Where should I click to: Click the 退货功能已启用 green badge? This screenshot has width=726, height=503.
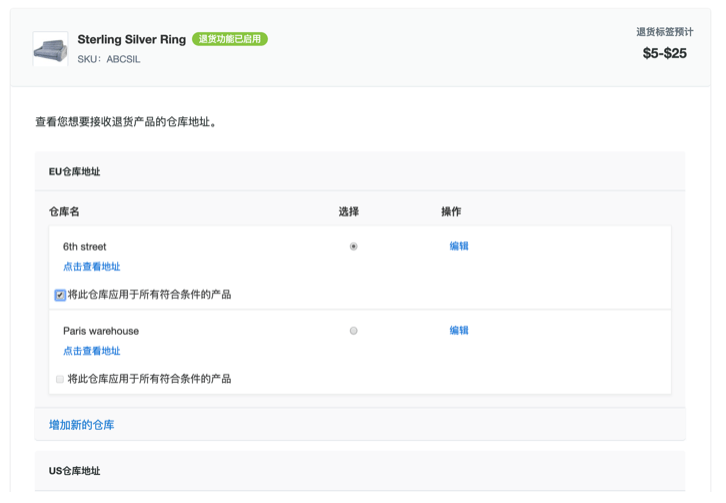coord(230,39)
